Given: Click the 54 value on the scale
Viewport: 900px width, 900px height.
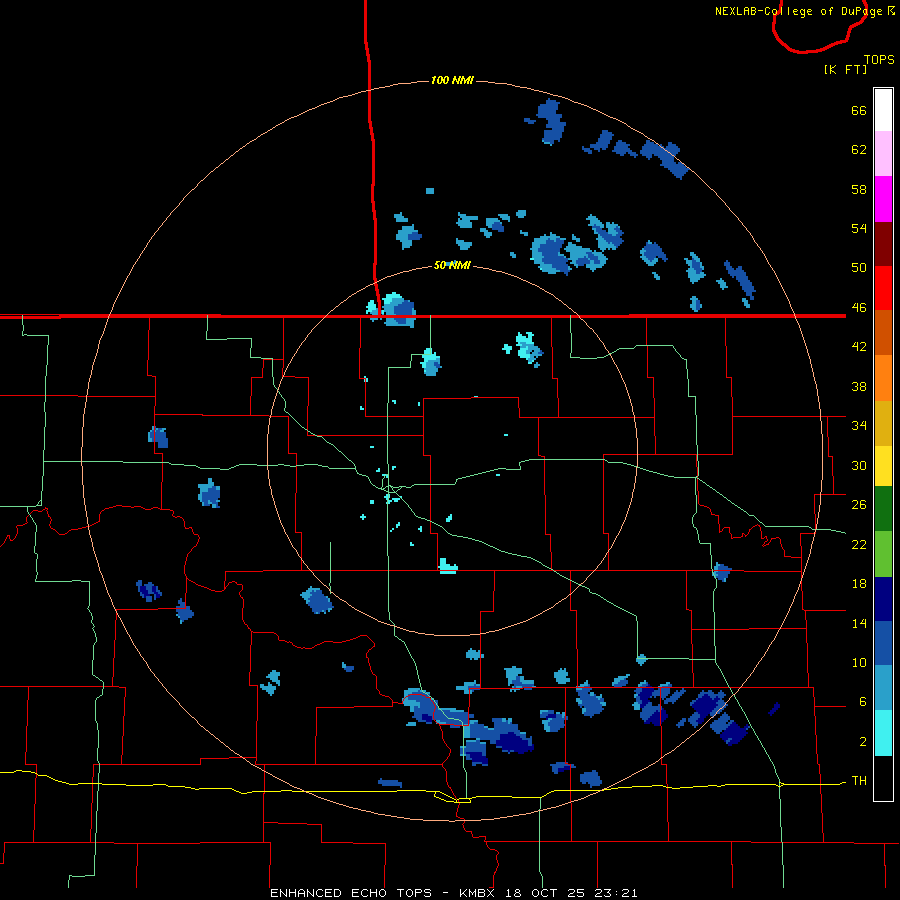Looking at the screenshot, I should [859, 228].
